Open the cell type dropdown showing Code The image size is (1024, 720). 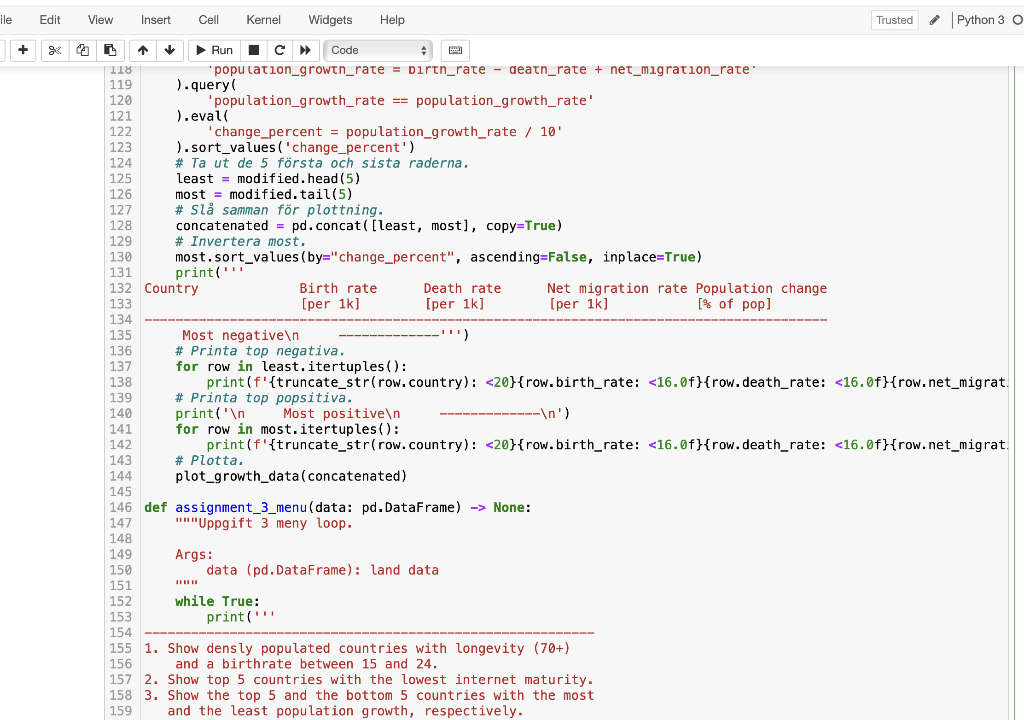tap(378, 50)
